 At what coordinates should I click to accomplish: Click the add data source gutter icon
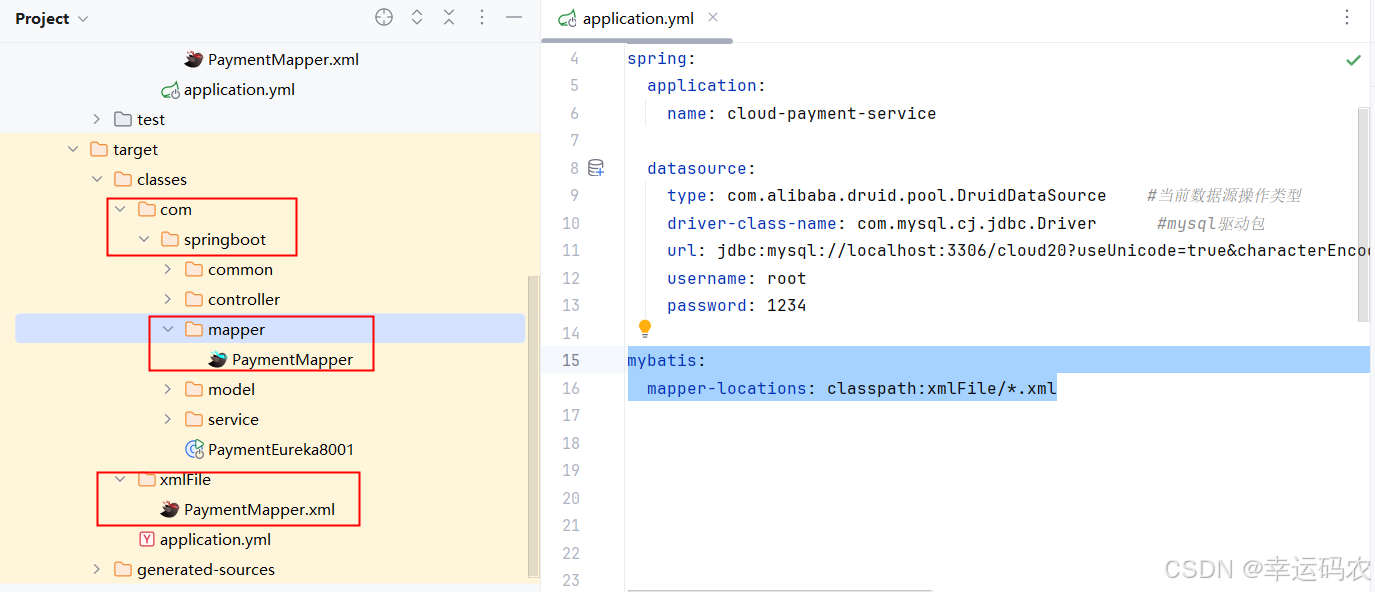(x=595, y=166)
